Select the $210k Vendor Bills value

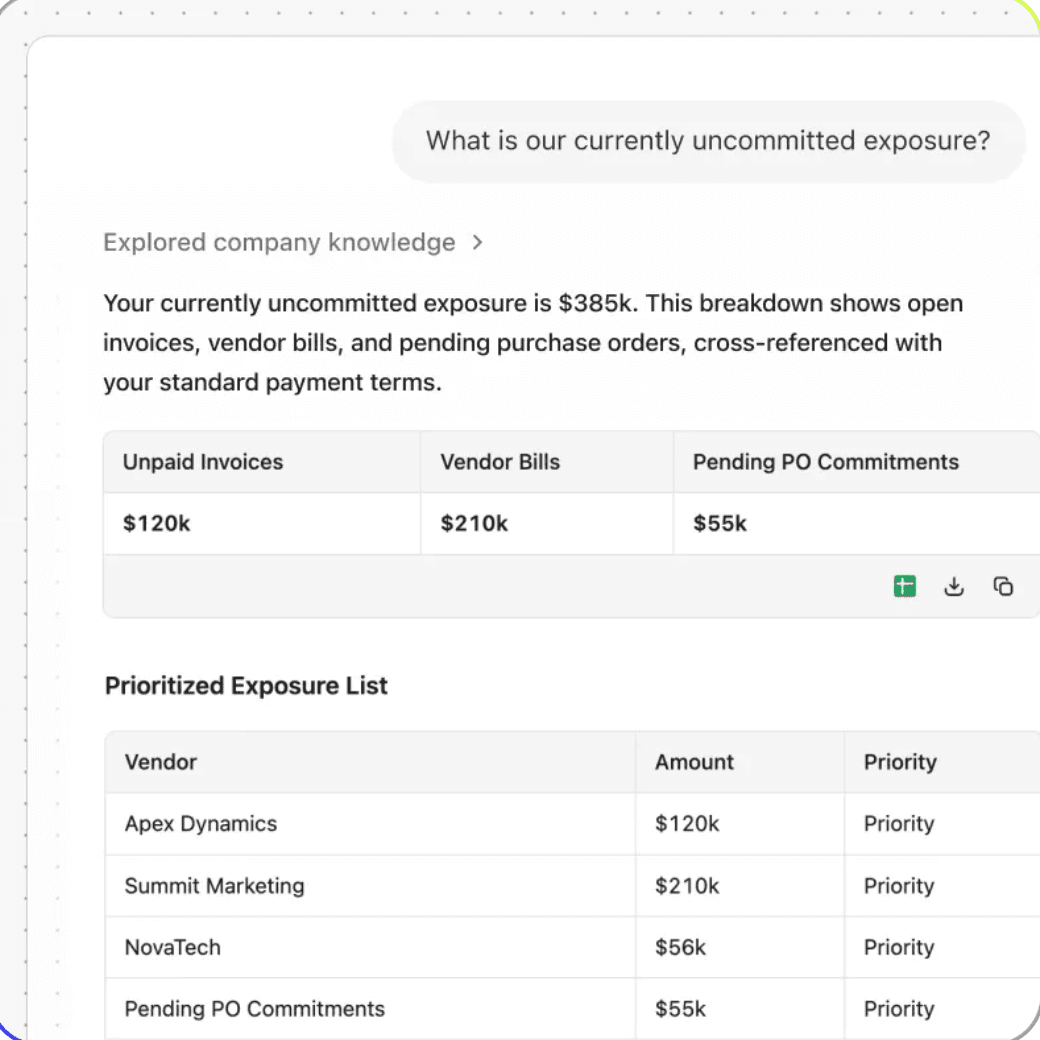(474, 523)
